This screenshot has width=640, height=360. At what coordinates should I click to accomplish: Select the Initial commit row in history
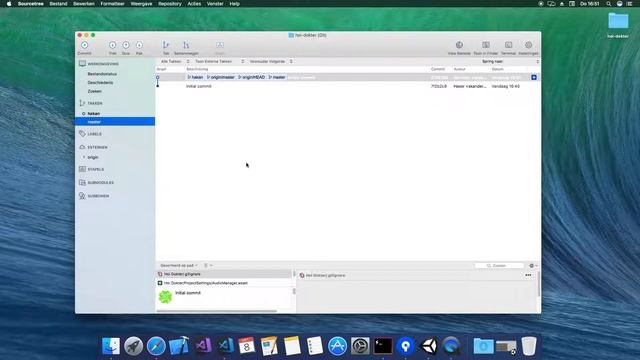(x=348, y=86)
